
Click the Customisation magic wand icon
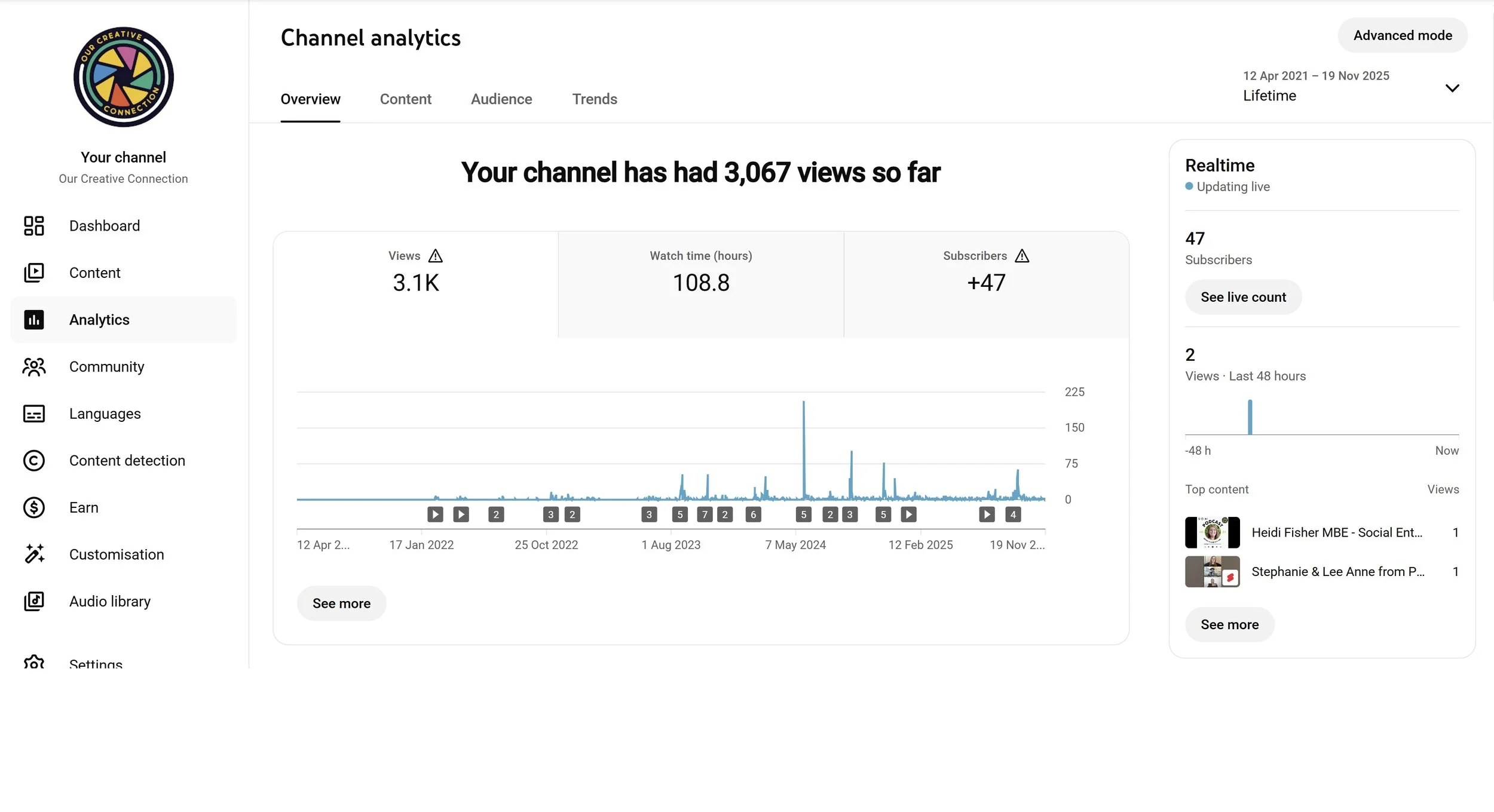[34, 554]
